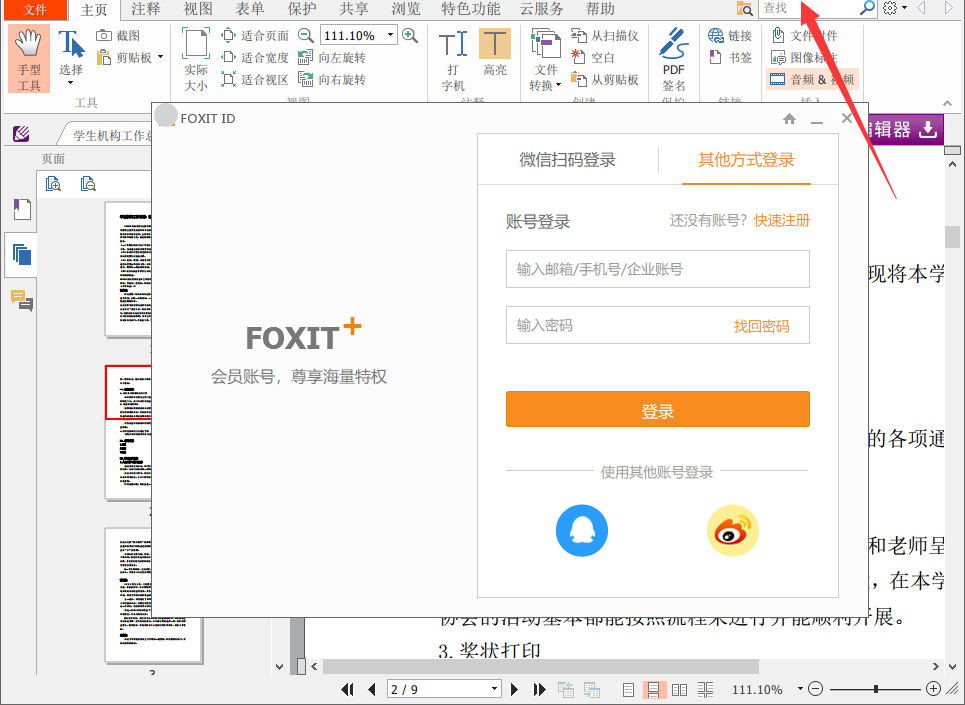965x705 pixels.
Task: Sign in using the Weibo icon
Action: (x=732, y=530)
